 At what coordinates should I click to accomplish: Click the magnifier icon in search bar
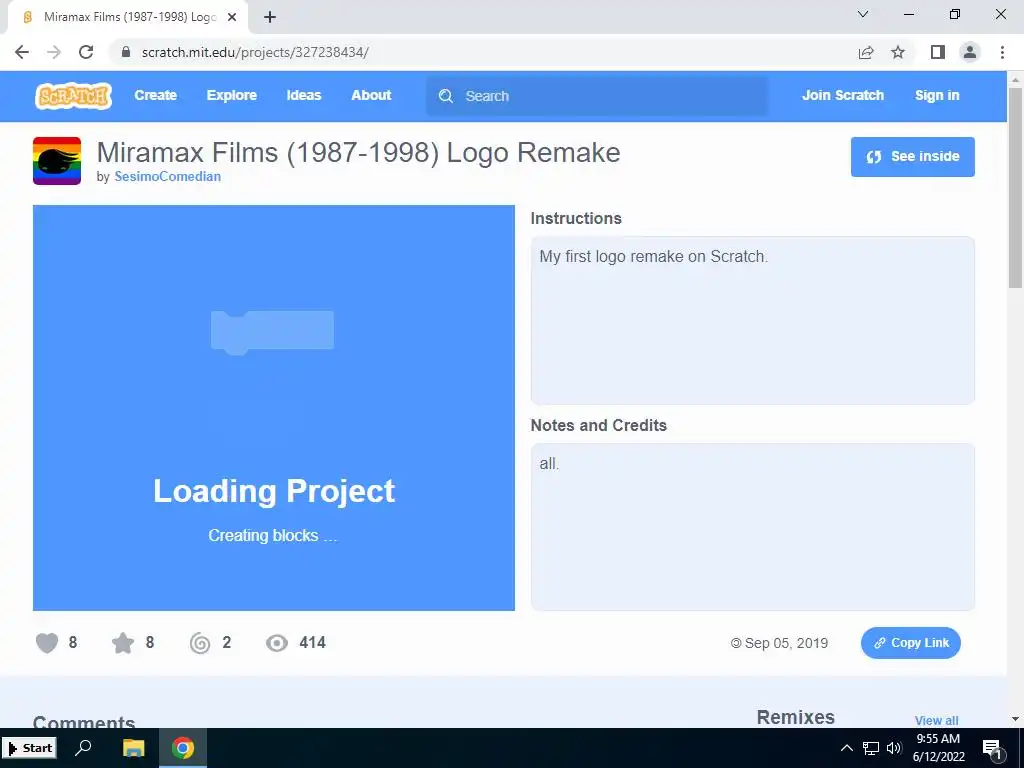pos(446,96)
